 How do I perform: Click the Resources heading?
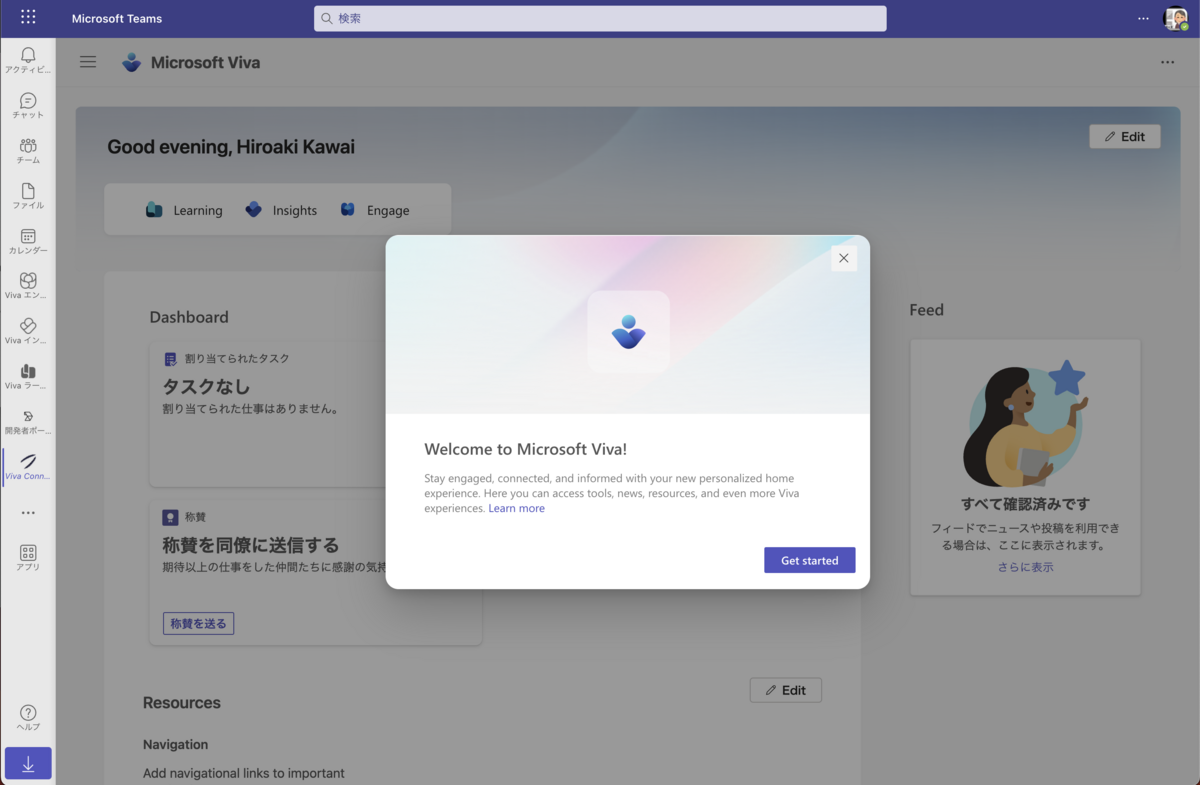coord(182,703)
